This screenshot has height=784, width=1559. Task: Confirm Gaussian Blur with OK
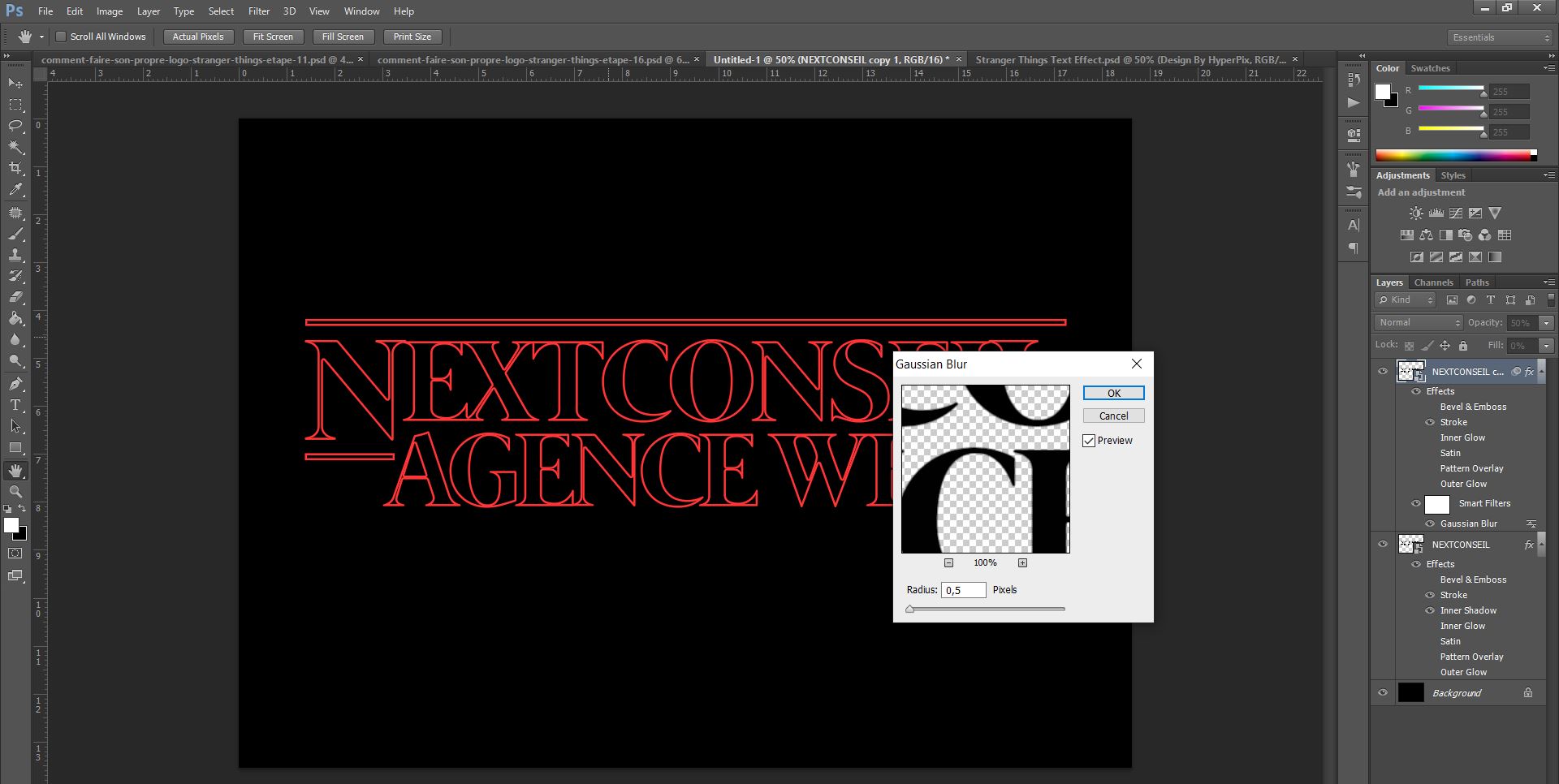point(1114,393)
